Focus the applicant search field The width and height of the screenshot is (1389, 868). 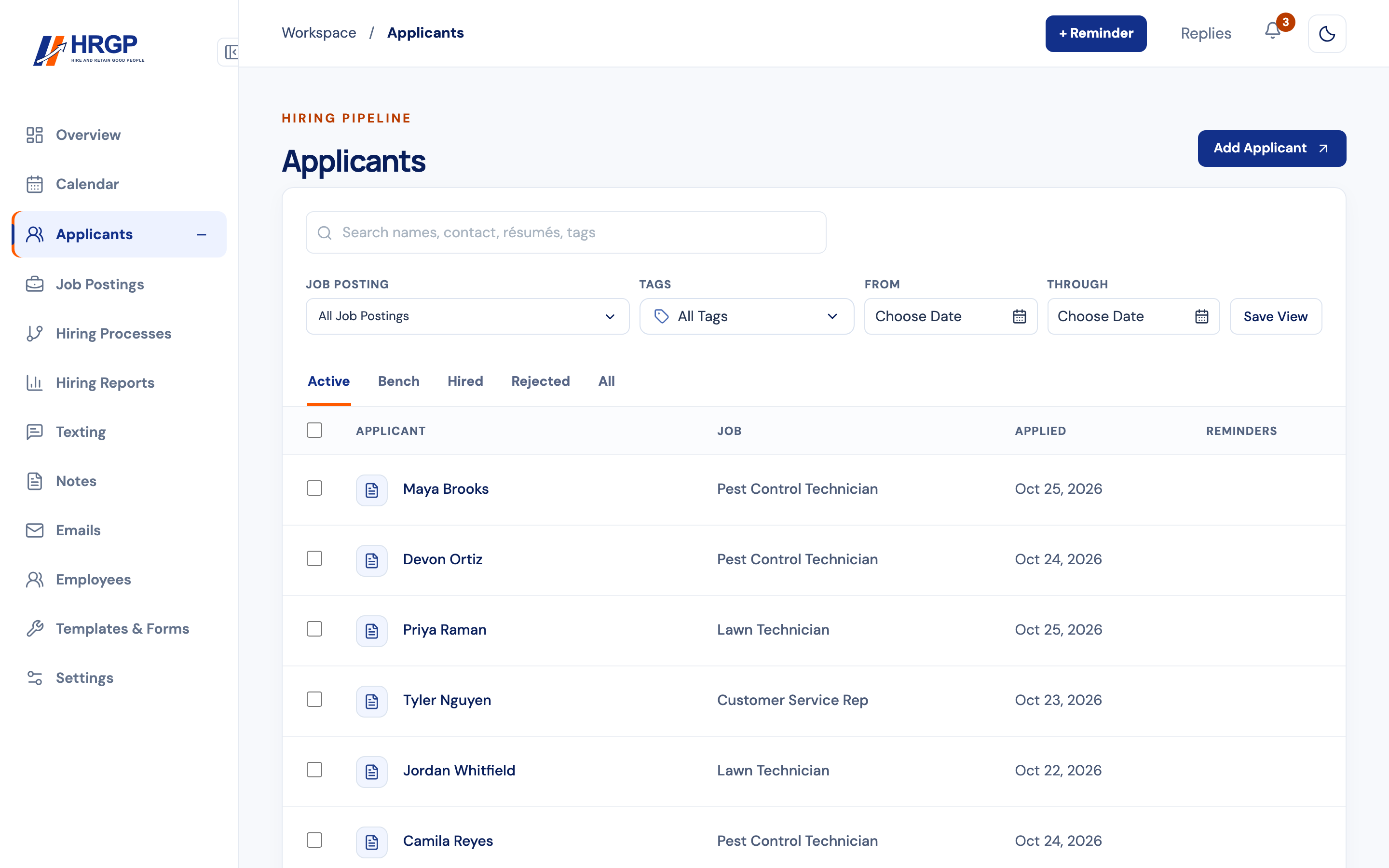tap(565, 232)
